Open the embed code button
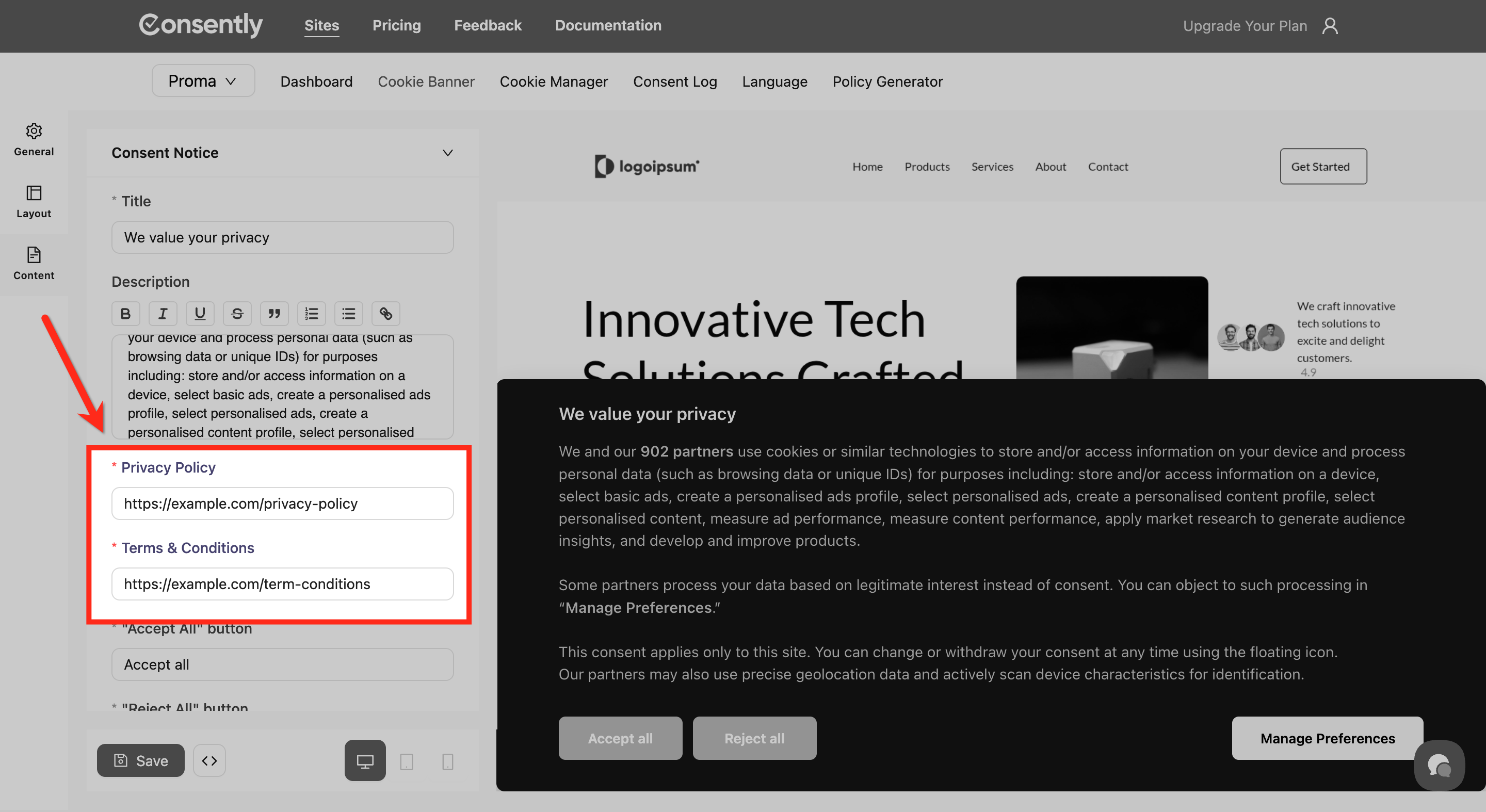The width and height of the screenshot is (1486, 812). (209, 760)
